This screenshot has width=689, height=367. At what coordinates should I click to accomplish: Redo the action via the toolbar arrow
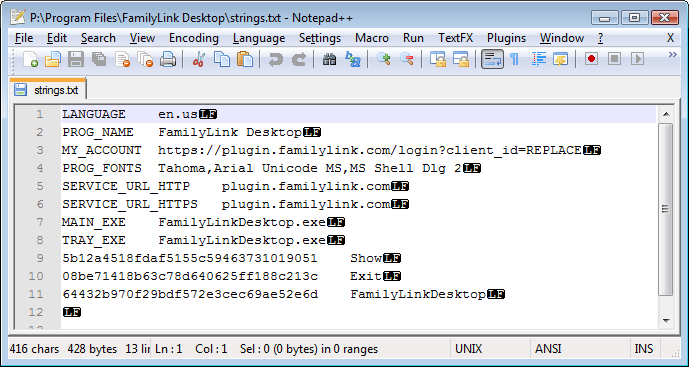click(299, 59)
